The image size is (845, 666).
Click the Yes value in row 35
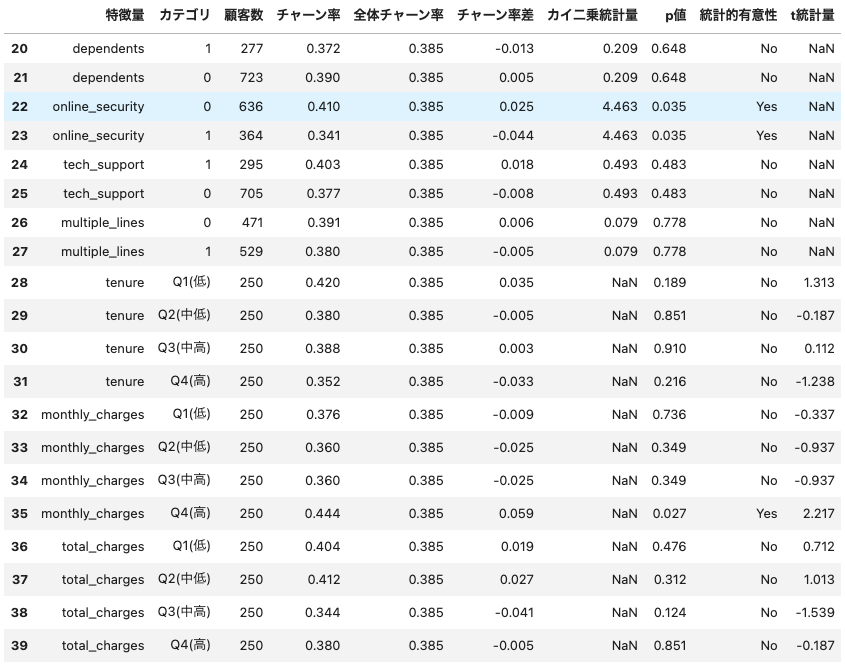click(x=766, y=514)
